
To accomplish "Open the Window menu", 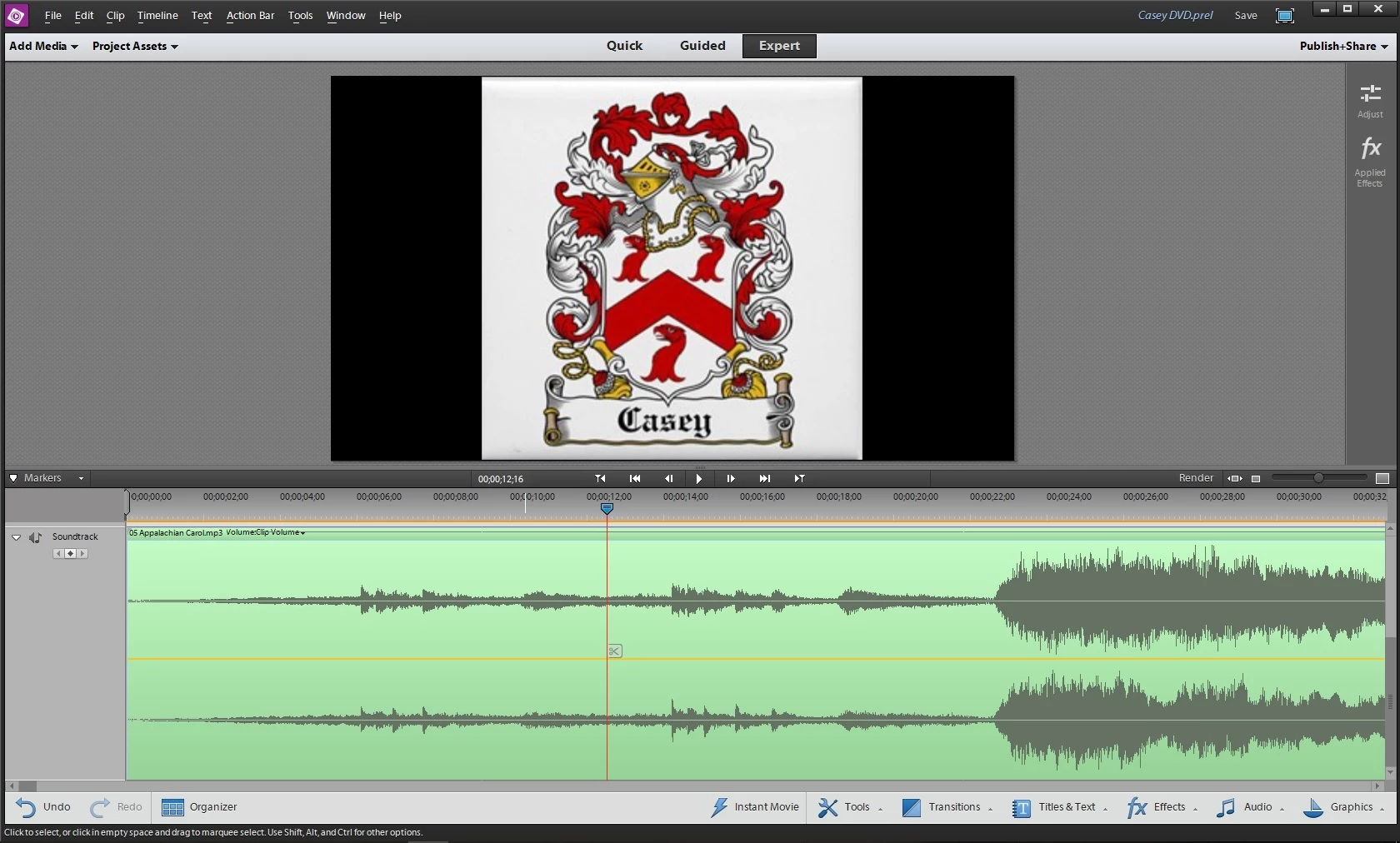I will [346, 15].
